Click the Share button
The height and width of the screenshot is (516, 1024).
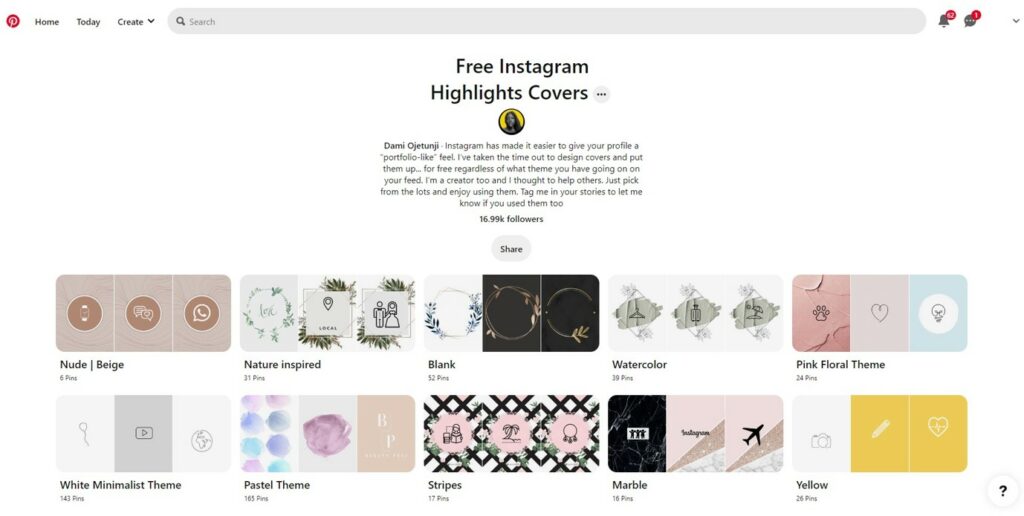pos(511,249)
